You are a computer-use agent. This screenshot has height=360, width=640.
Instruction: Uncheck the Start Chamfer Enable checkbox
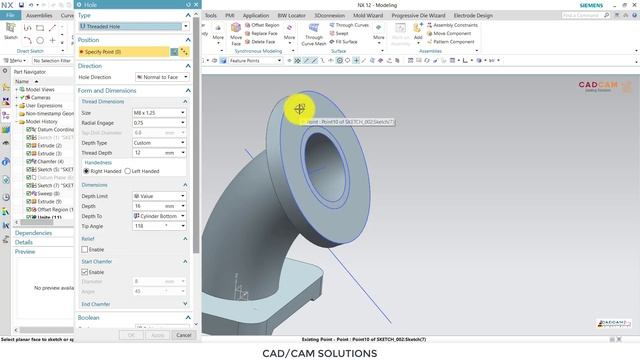[x=84, y=272]
